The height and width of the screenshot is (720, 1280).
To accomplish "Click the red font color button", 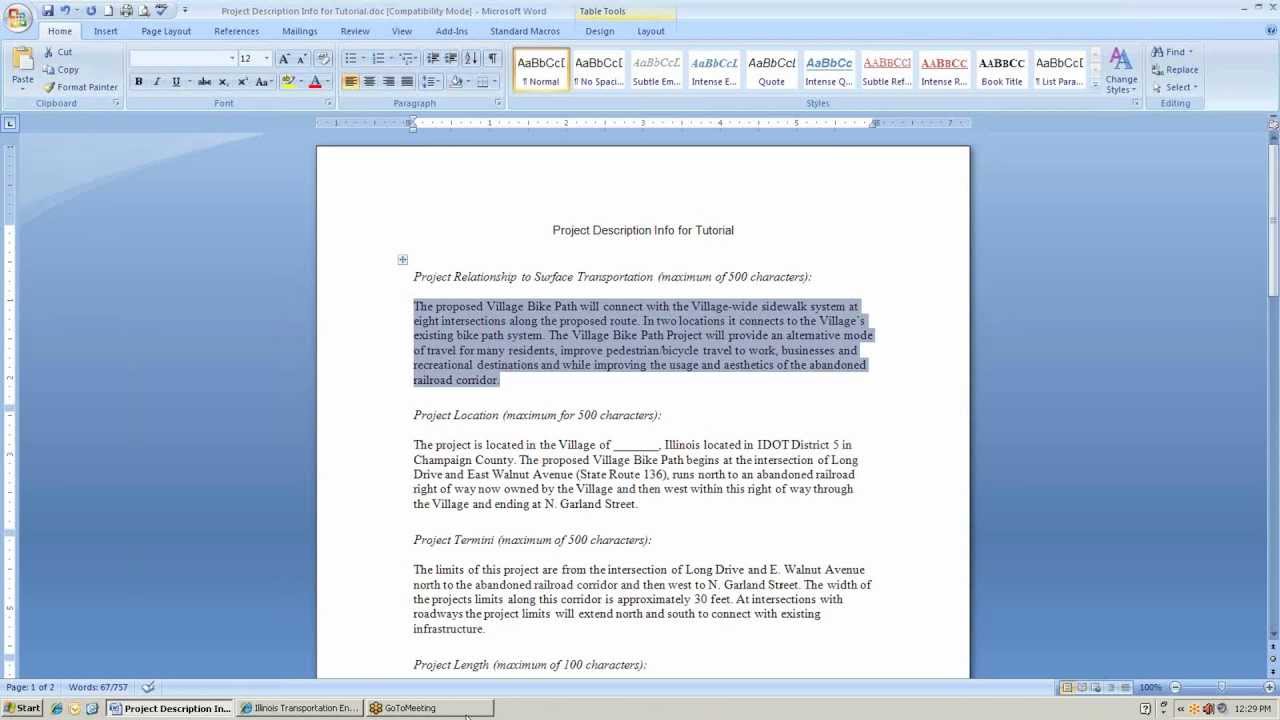I will pyautogui.click(x=315, y=82).
